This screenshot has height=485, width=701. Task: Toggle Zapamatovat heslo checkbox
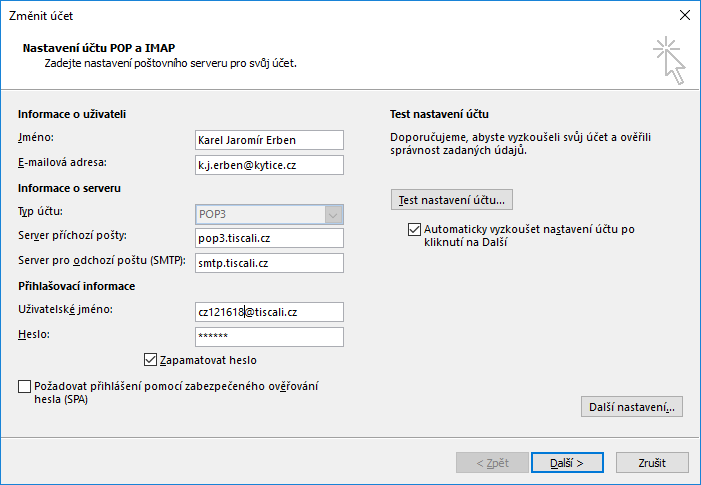150,360
